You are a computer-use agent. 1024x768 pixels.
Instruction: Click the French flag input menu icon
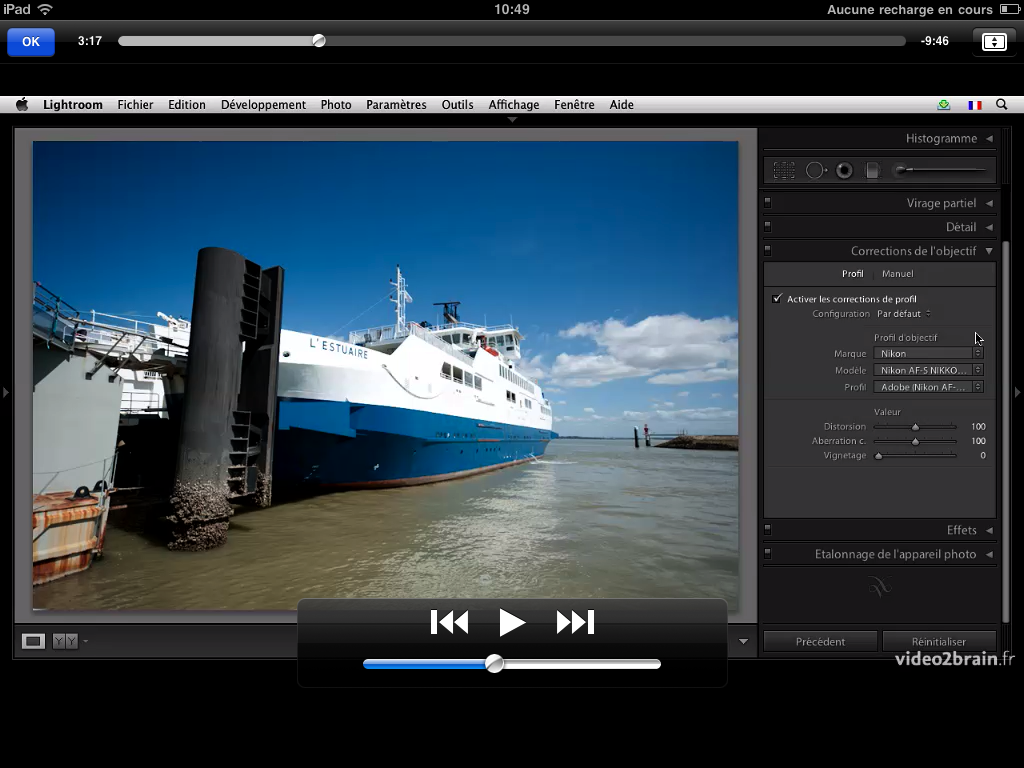click(x=974, y=105)
